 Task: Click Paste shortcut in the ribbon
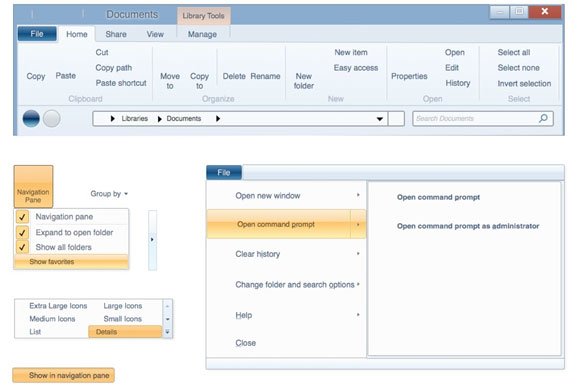click(x=121, y=83)
